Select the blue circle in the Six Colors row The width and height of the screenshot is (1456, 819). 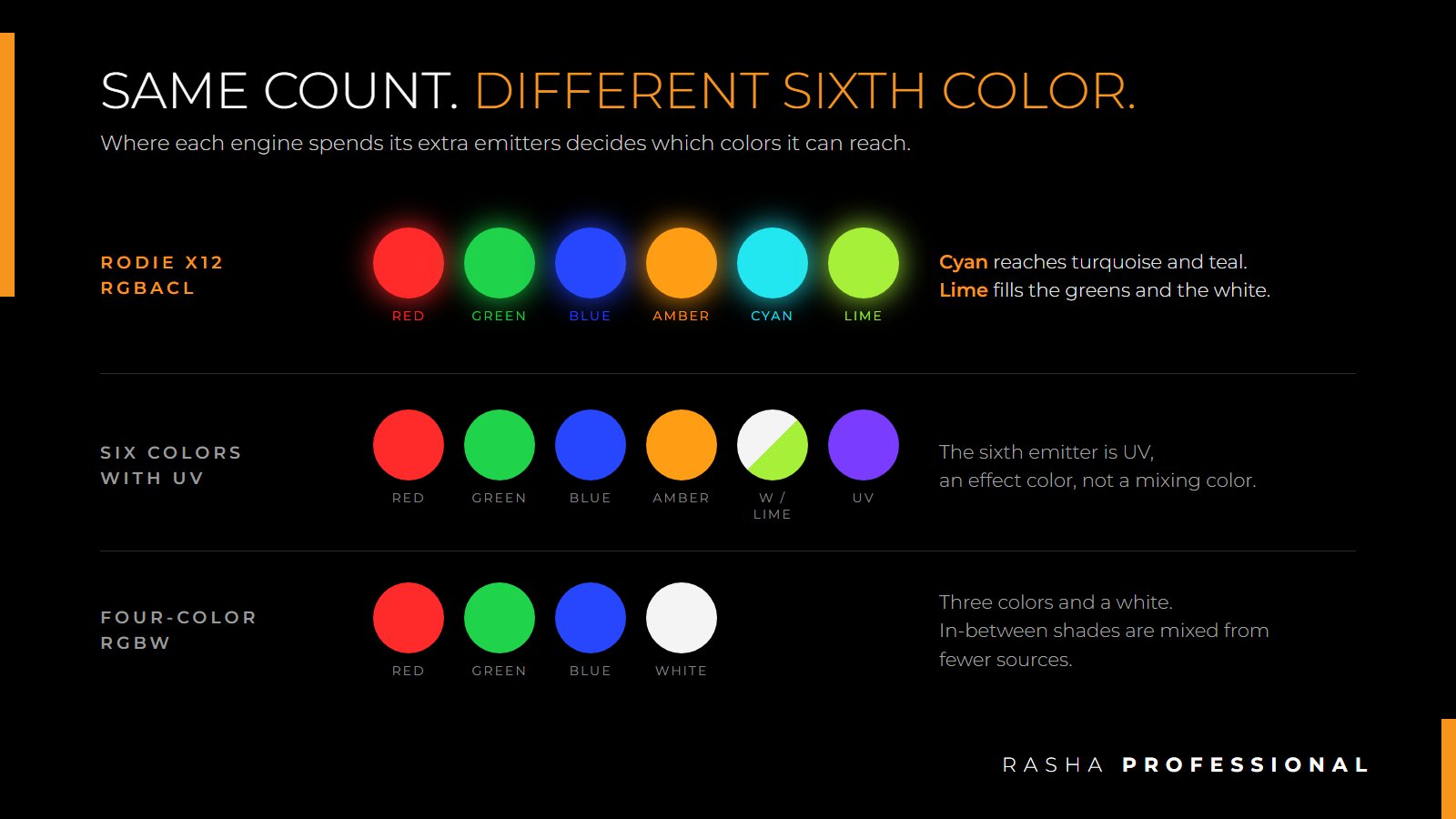pos(591,445)
